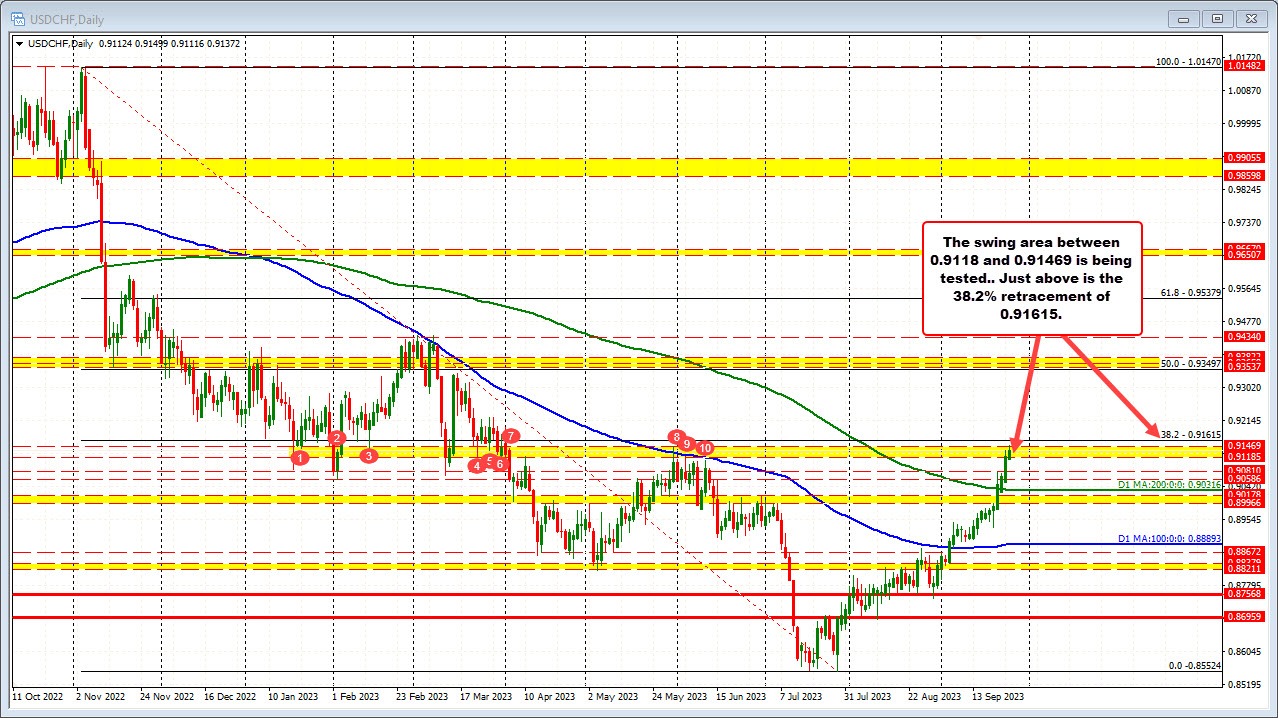Select the D1 MA:200 moving average label

point(1170,485)
